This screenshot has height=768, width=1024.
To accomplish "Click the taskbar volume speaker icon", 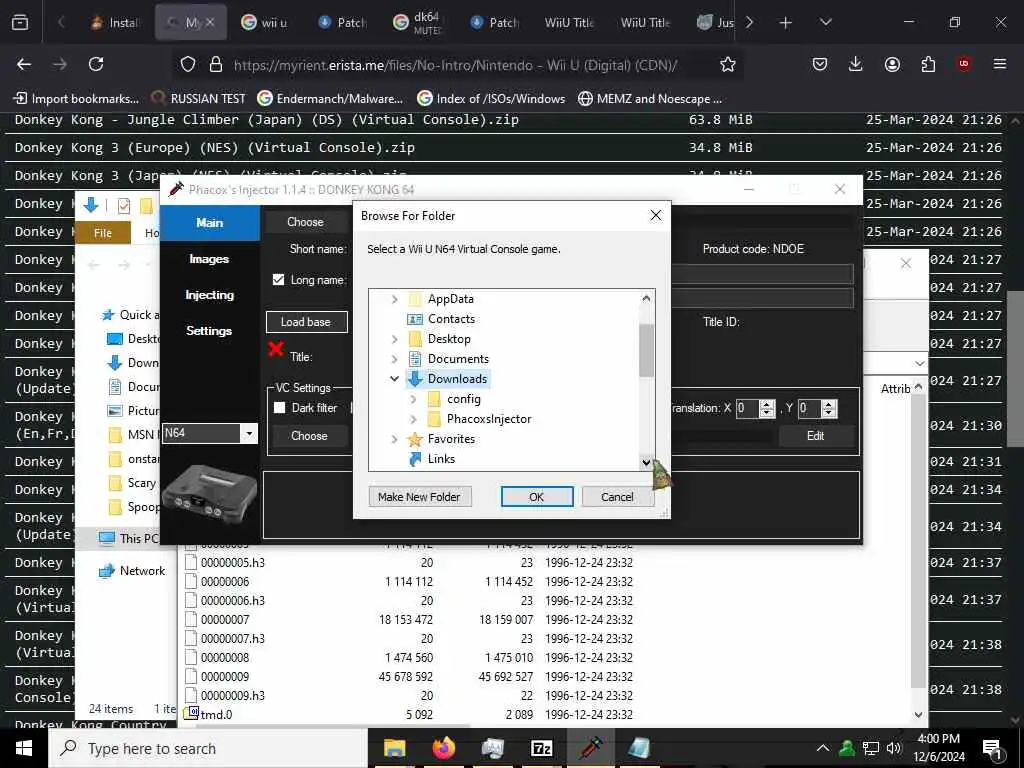I will pos(894,748).
